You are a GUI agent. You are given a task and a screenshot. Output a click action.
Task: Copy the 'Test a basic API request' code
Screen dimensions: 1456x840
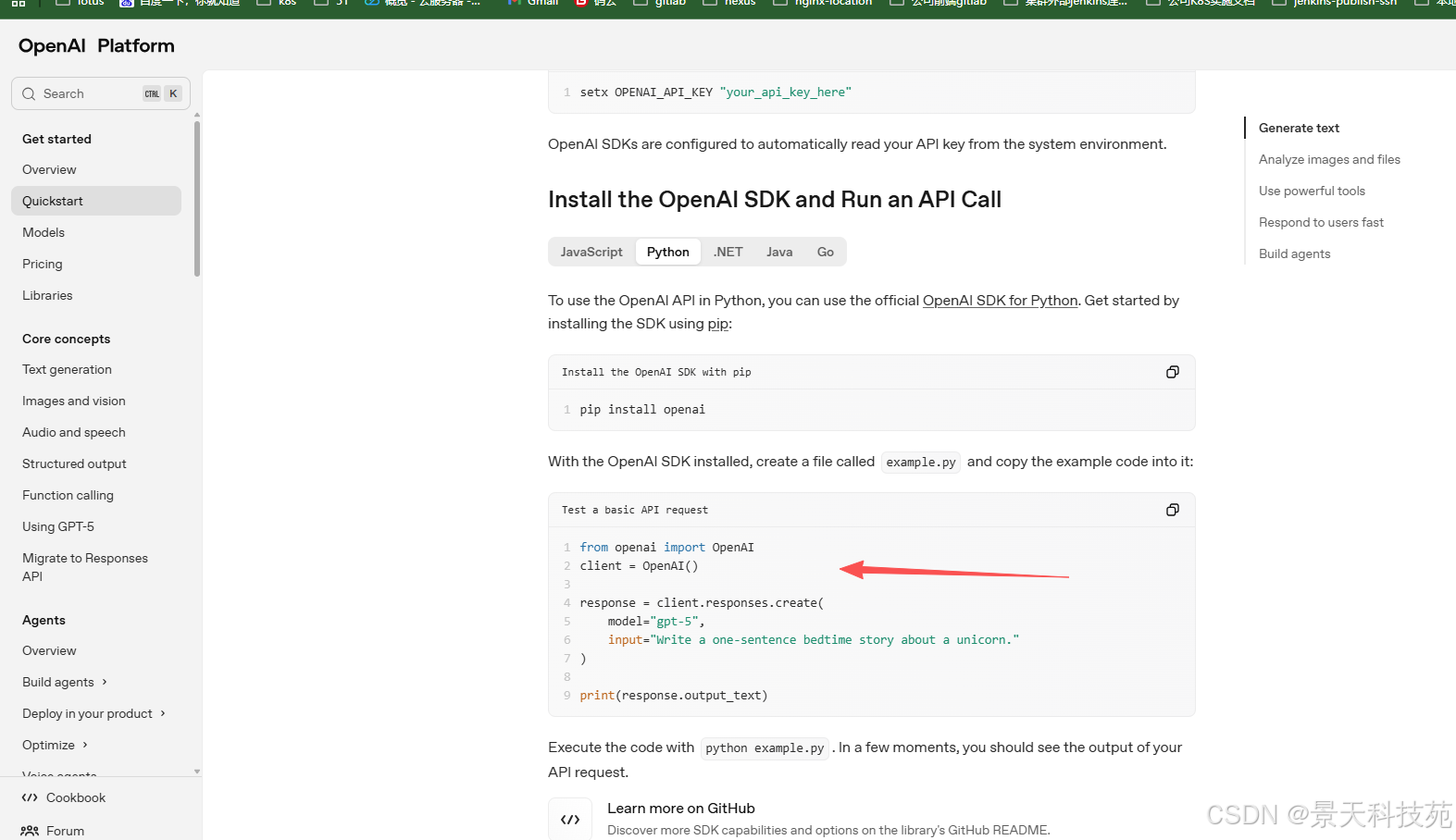pos(1172,510)
